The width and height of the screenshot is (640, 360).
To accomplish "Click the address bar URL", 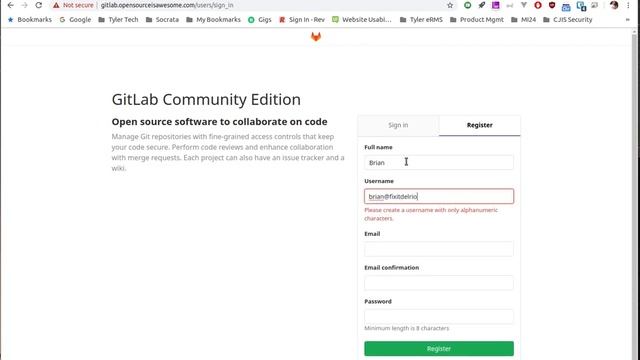I will [167, 5].
